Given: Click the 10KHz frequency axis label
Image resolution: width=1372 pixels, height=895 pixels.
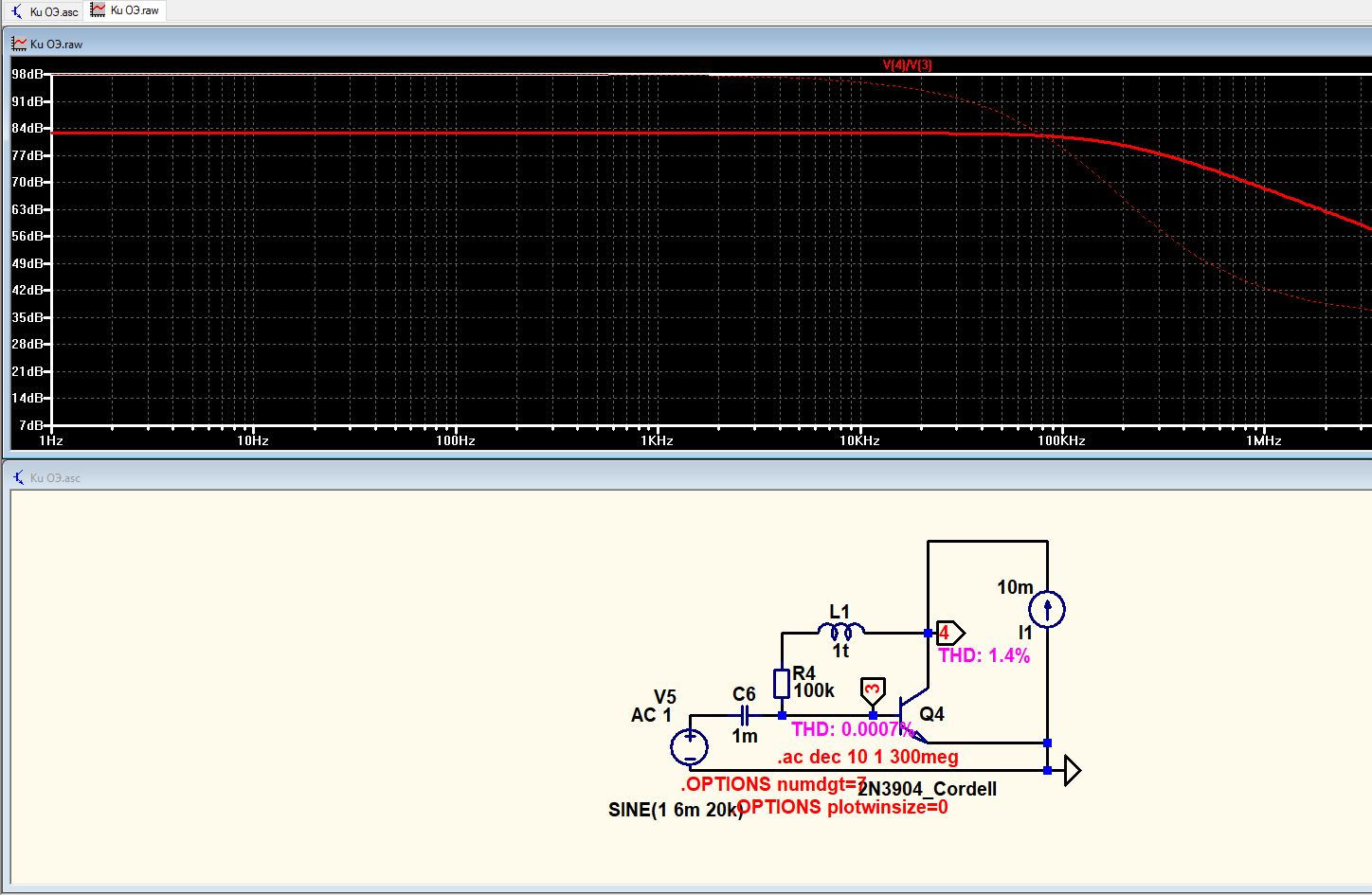Looking at the screenshot, I should pos(859,440).
